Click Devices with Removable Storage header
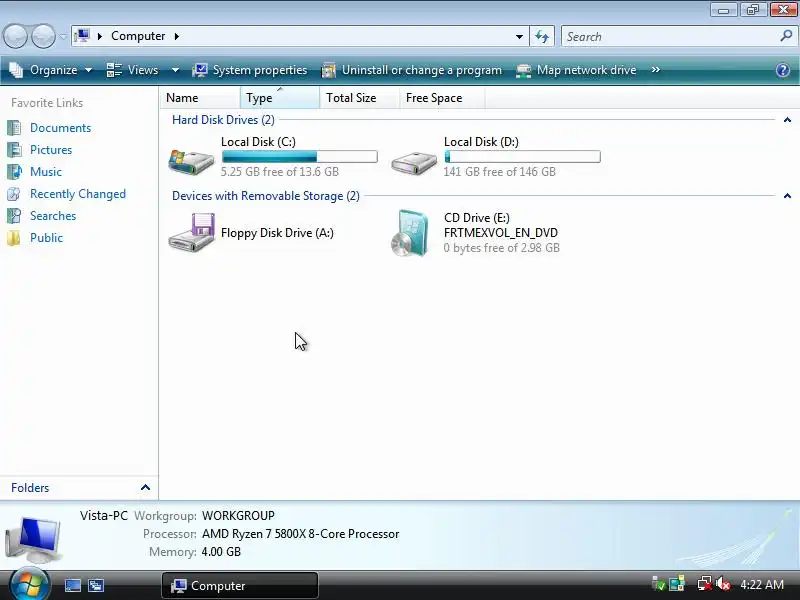Viewport: 800px width, 600px height. click(x=265, y=196)
